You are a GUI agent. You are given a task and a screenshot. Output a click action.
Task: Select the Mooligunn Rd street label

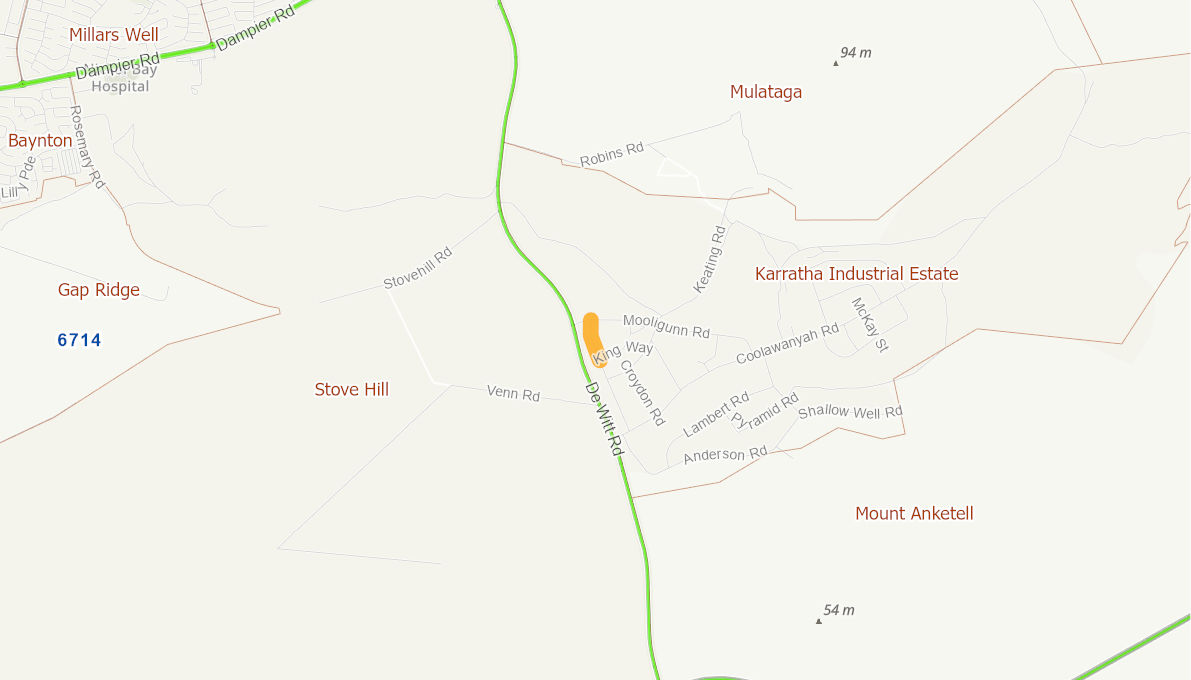[666, 326]
